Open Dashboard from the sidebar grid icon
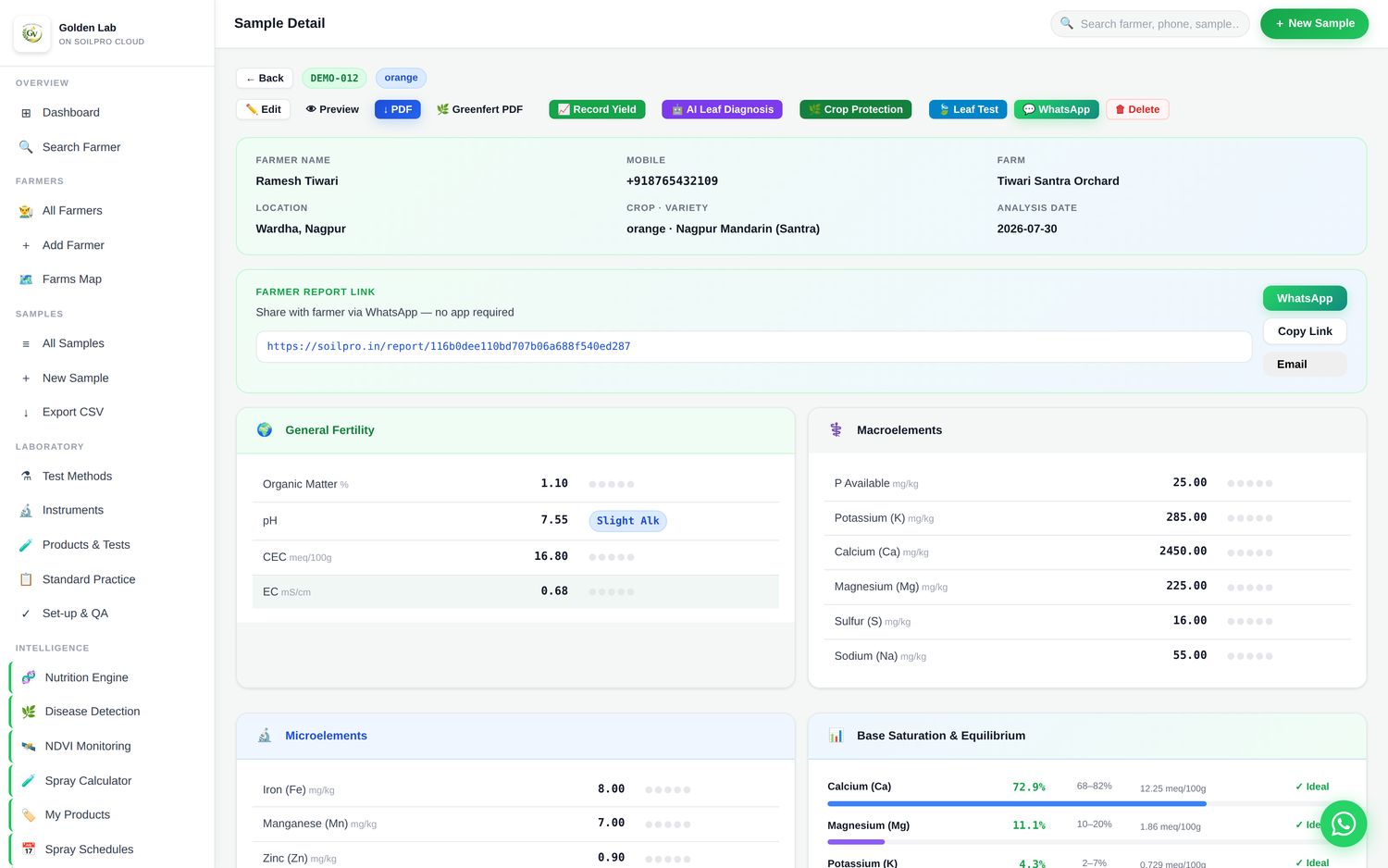The width and height of the screenshot is (1388, 868). coord(26,113)
